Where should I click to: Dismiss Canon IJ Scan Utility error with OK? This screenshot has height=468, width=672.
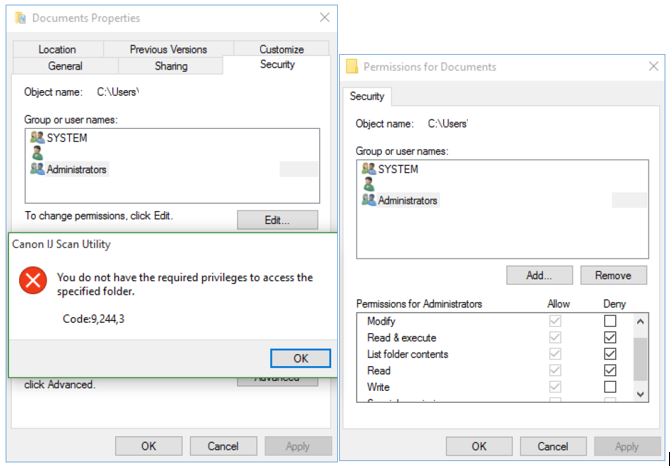pyautogui.click(x=300, y=358)
